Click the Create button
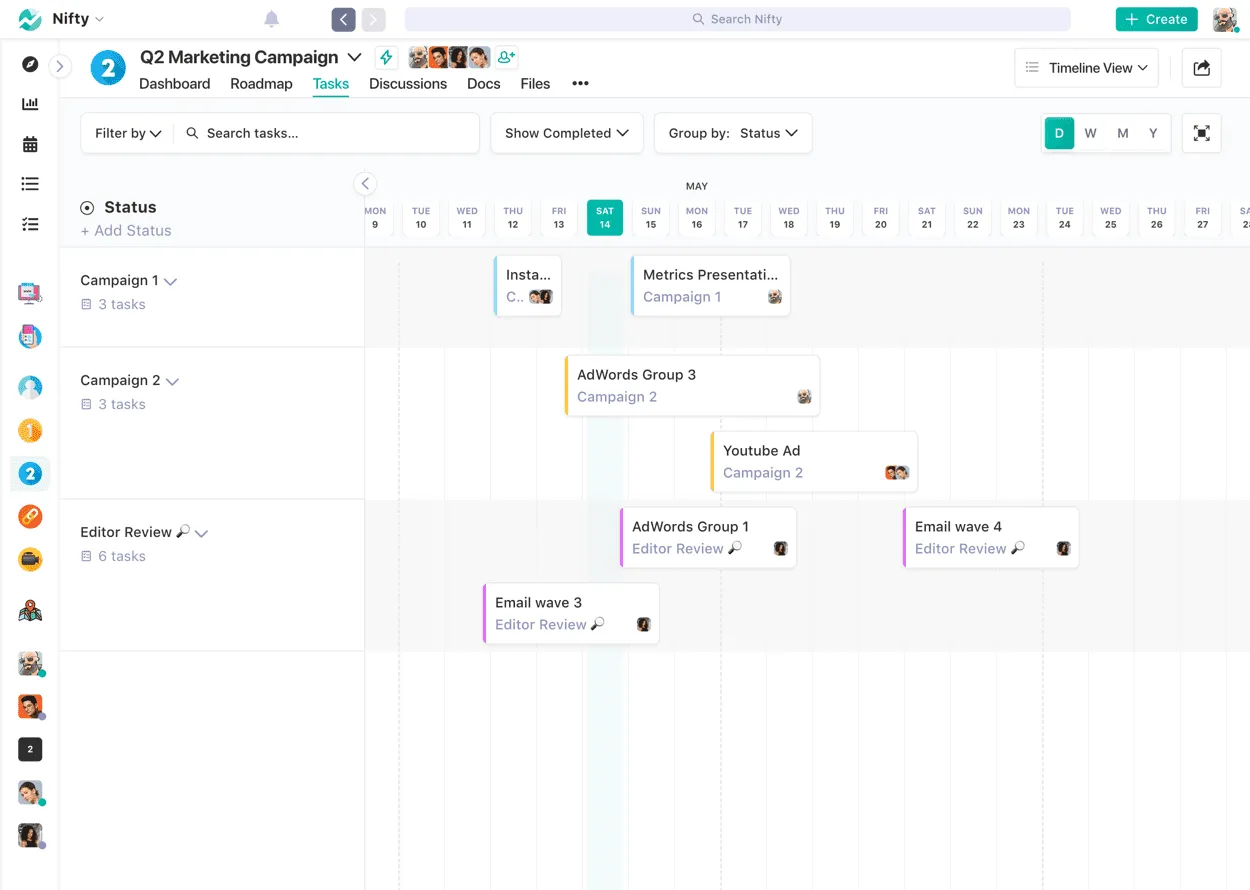Image resolution: width=1250 pixels, height=890 pixels. pos(1156,18)
